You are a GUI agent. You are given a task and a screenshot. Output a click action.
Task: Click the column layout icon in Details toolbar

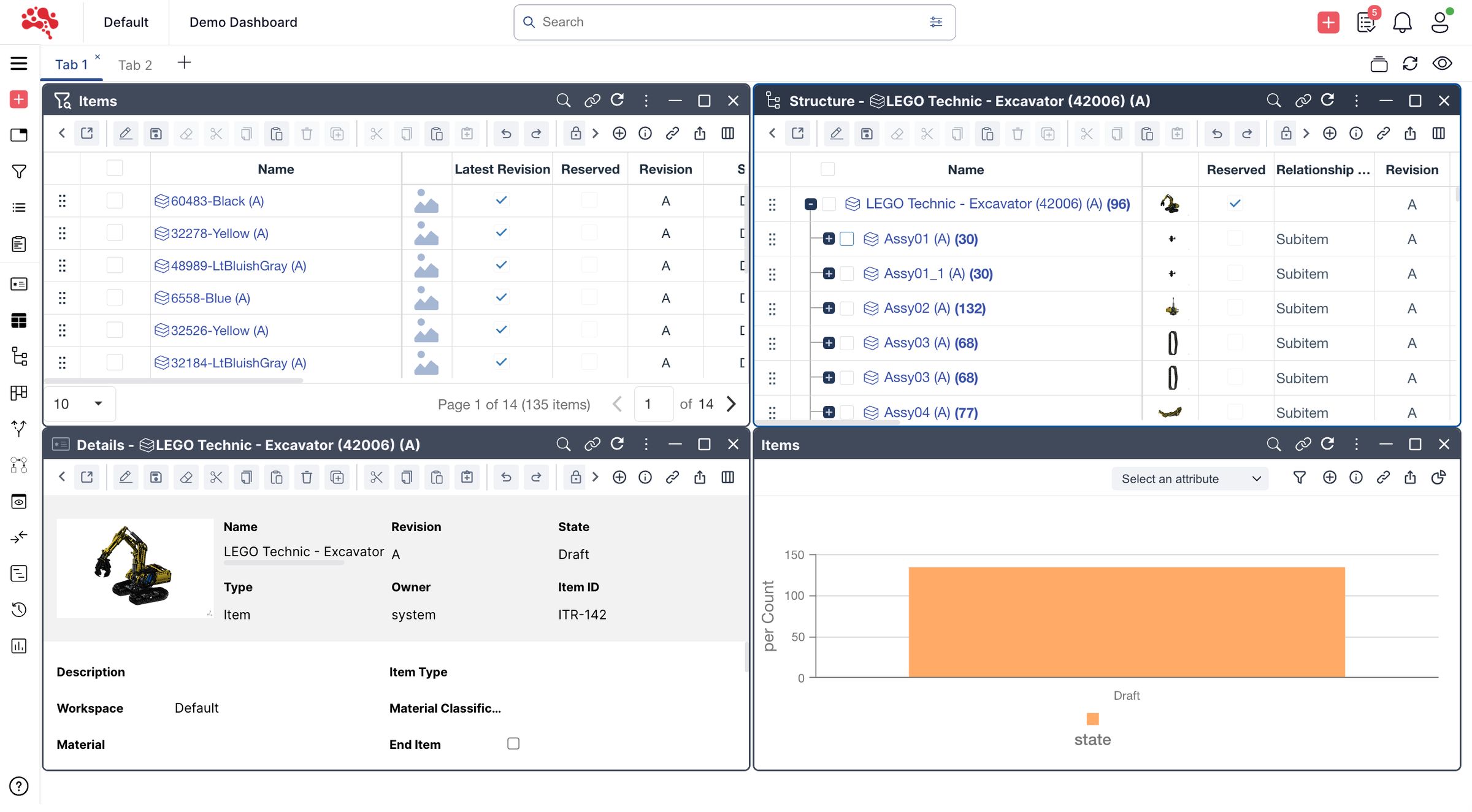[x=728, y=478]
